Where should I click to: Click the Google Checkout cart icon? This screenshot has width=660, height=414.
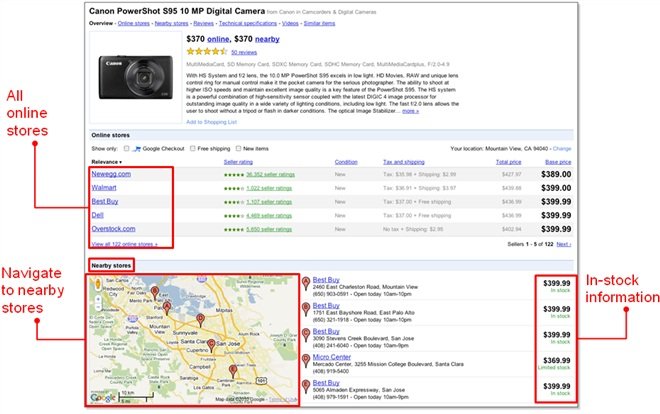coord(137,149)
